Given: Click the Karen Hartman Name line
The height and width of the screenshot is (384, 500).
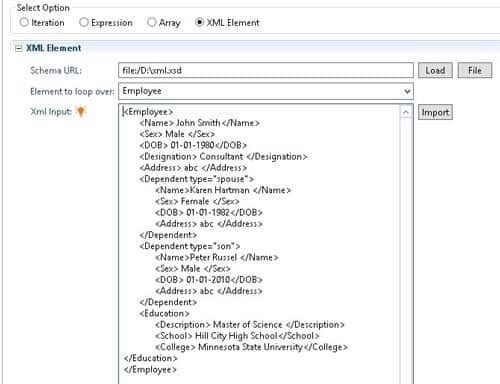Looking at the screenshot, I should 223,190.
